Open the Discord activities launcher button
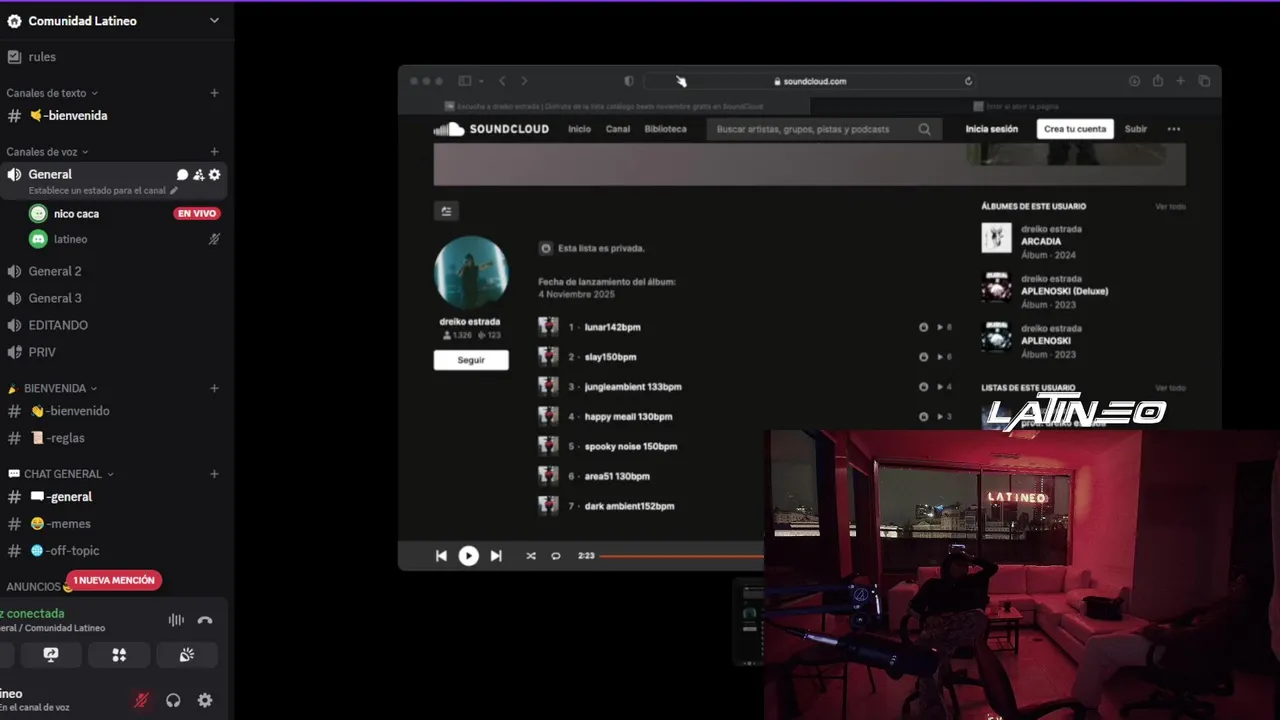This screenshot has height=720, width=1280. point(119,655)
